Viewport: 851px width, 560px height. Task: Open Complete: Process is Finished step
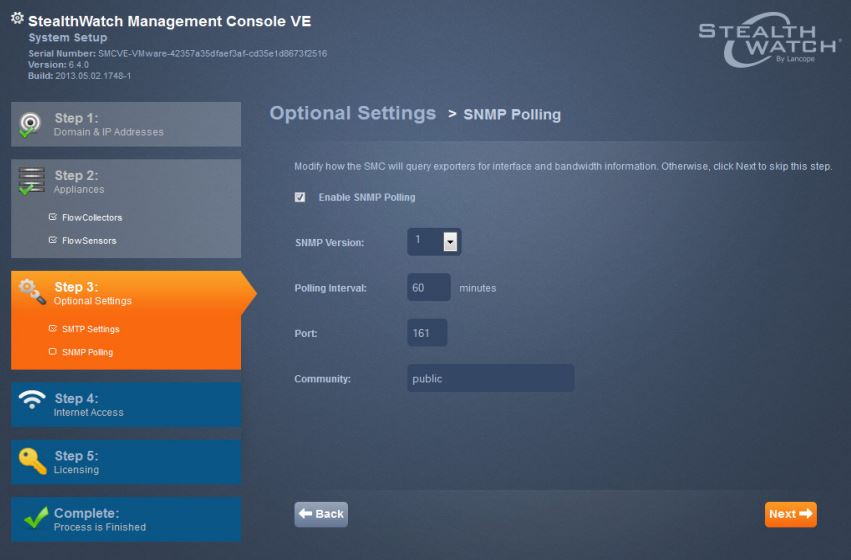click(126, 519)
